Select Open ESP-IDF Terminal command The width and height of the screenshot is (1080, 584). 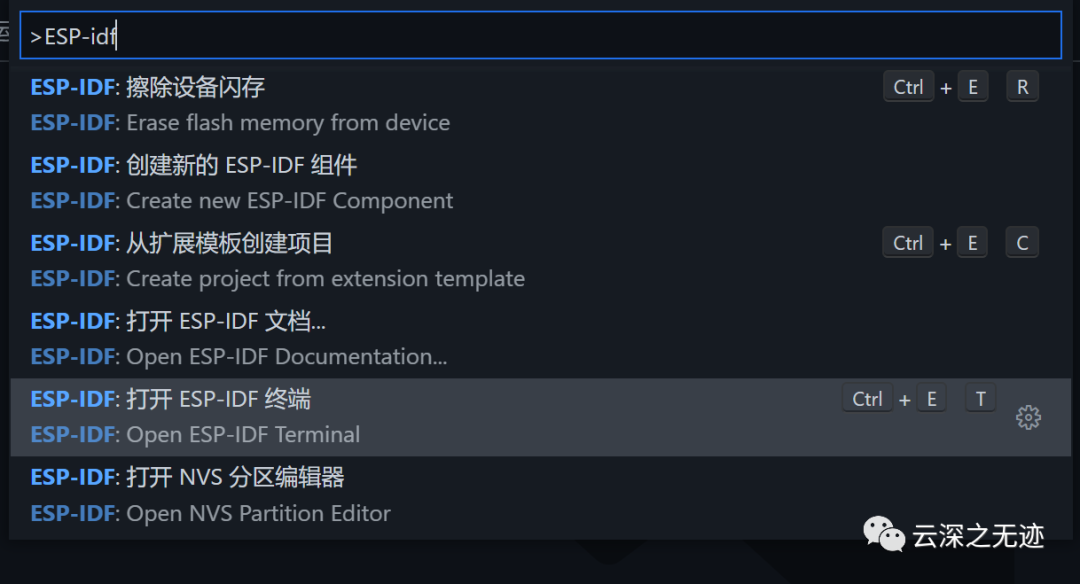(x=541, y=417)
